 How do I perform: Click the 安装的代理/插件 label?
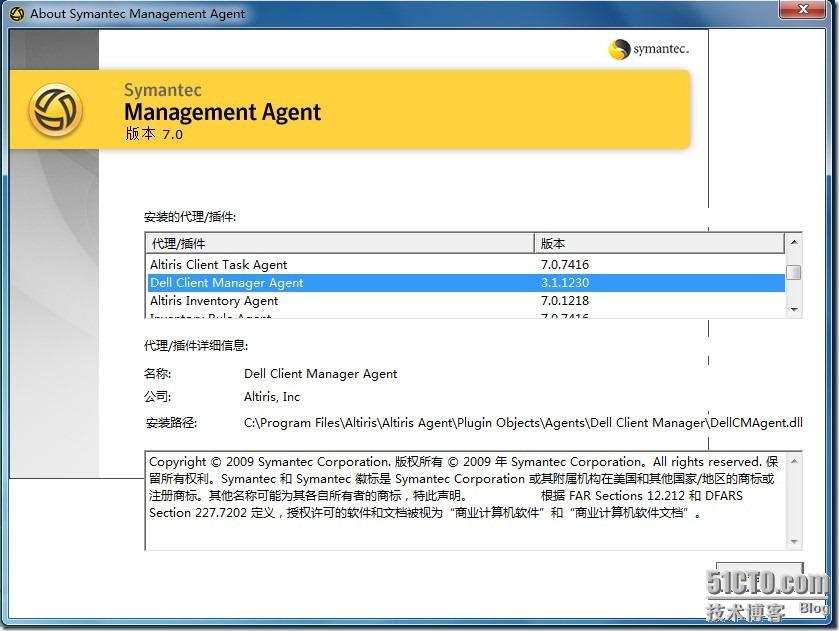pyautogui.click(x=190, y=217)
